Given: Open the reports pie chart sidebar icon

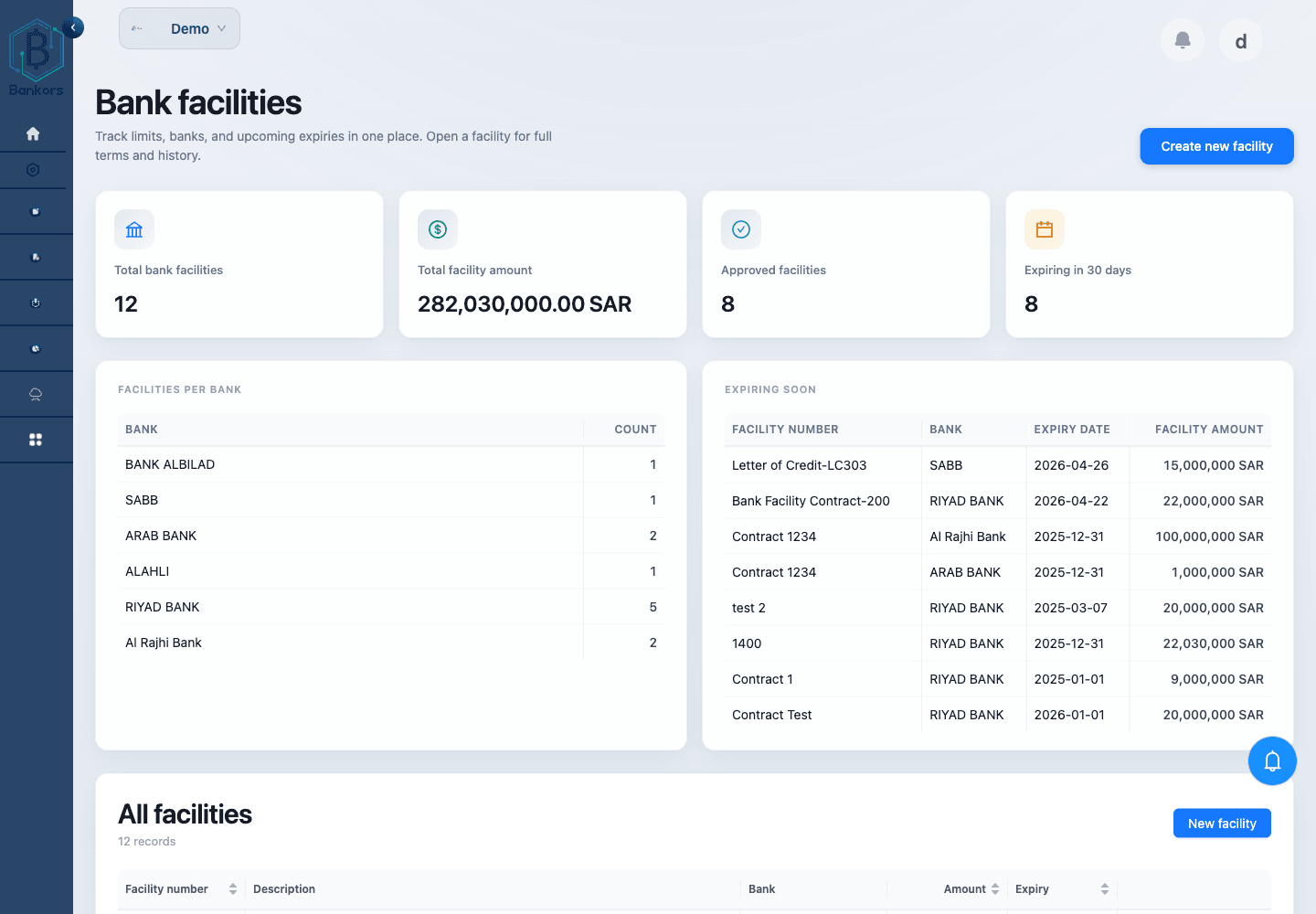Looking at the screenshot, I should 34,347.
